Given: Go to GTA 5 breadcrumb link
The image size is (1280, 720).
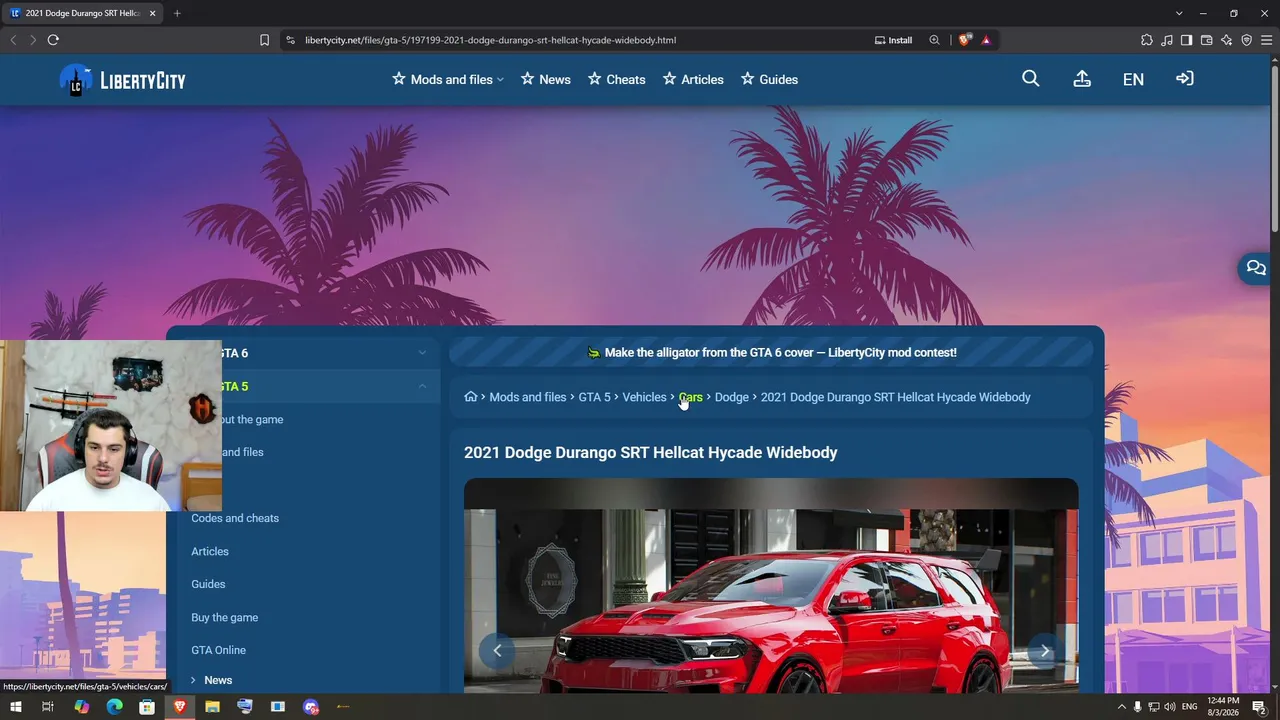Looking at the screenshot, I should [x=594, y=397].
